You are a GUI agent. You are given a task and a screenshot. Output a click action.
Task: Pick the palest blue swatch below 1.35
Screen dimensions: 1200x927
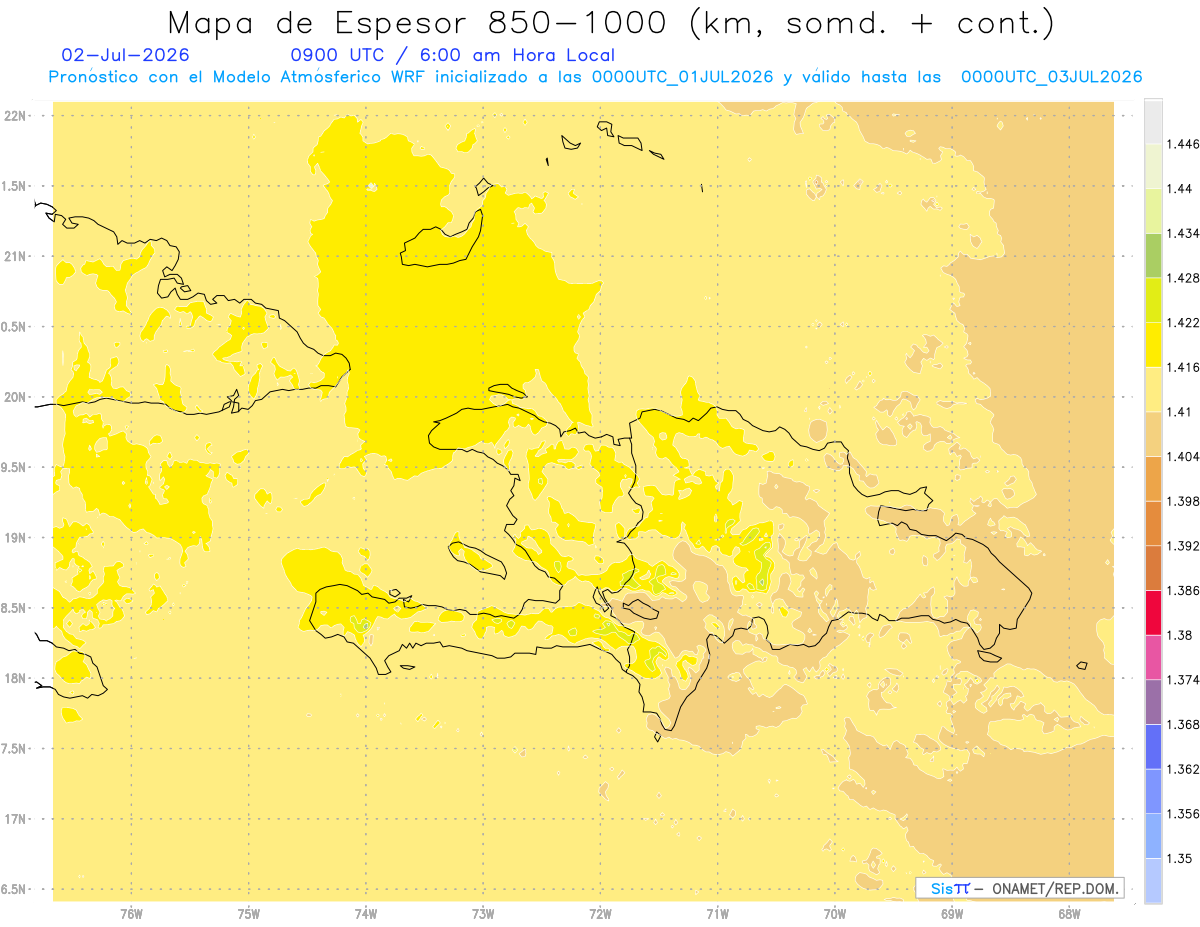pyautogui.click(x=1153, y=880)
